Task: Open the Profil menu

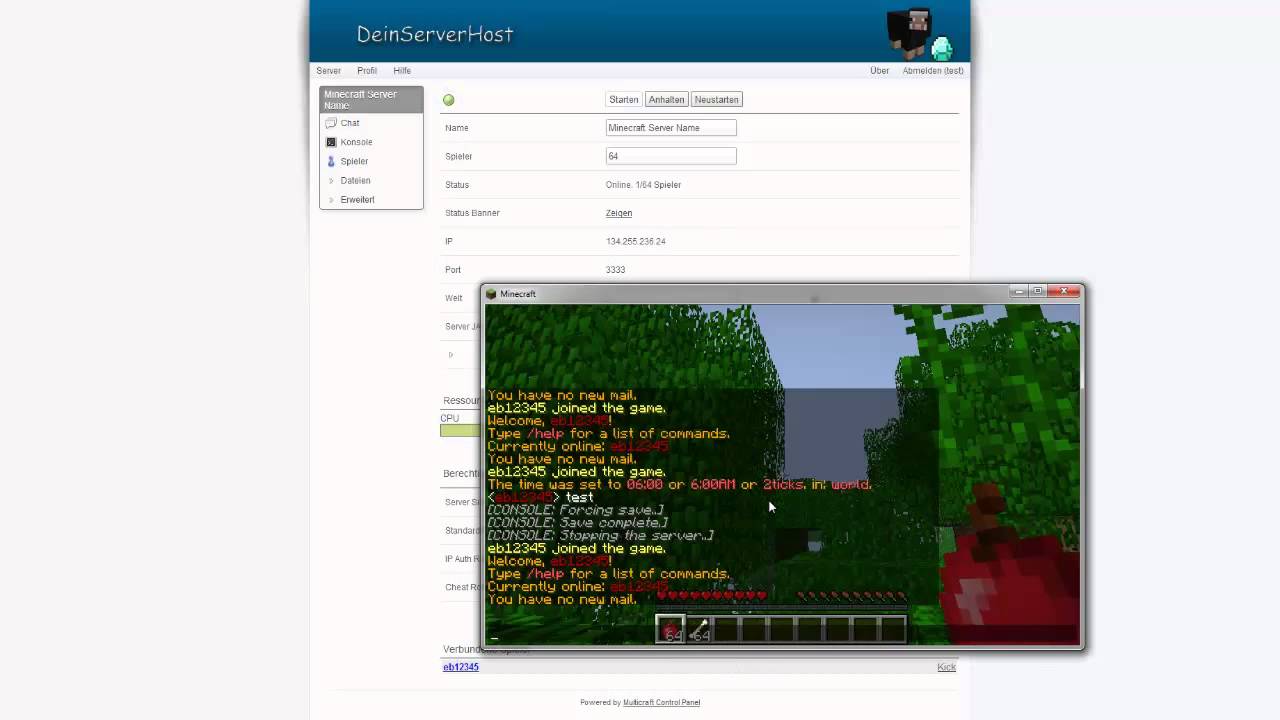Action: click(367, 71)
